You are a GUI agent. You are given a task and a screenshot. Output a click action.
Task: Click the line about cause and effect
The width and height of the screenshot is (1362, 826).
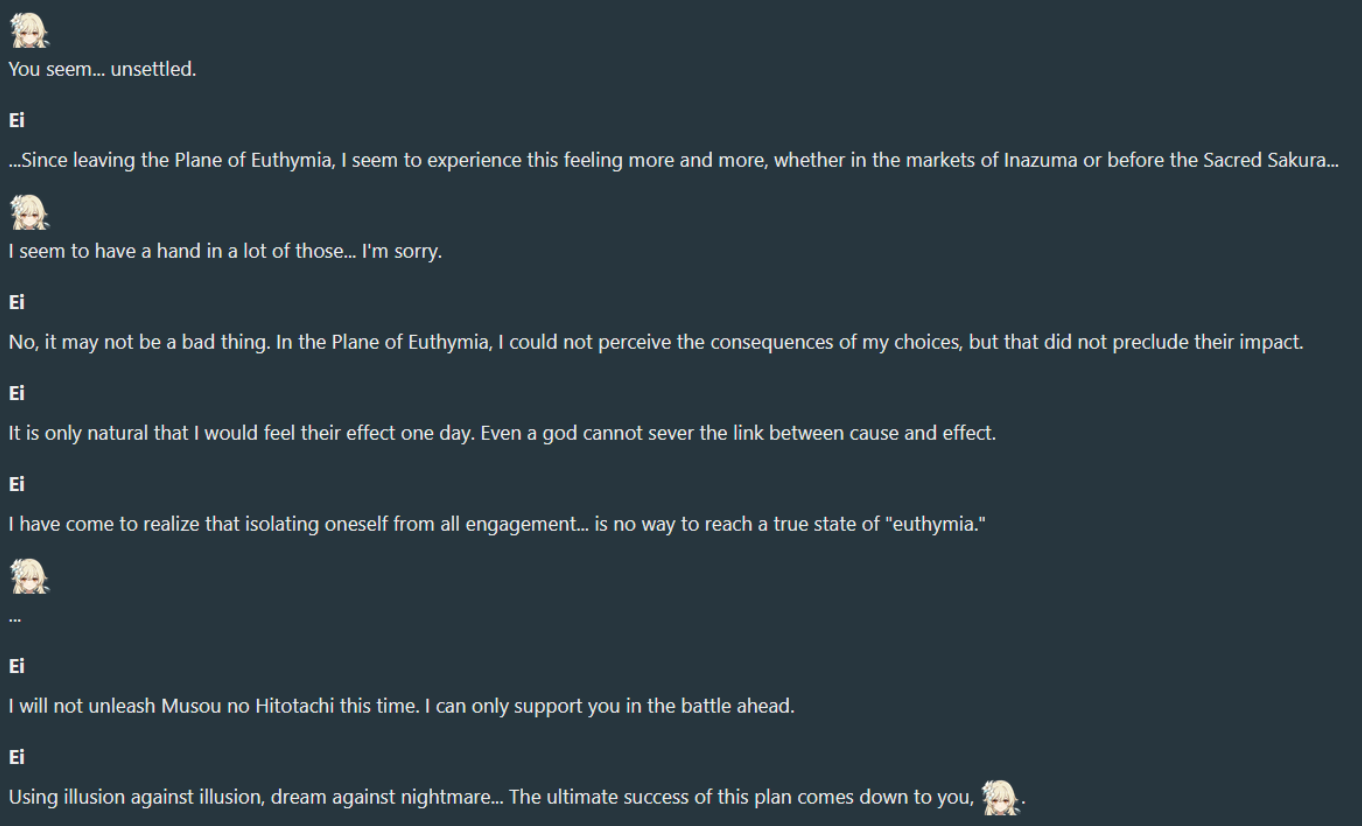502,433
